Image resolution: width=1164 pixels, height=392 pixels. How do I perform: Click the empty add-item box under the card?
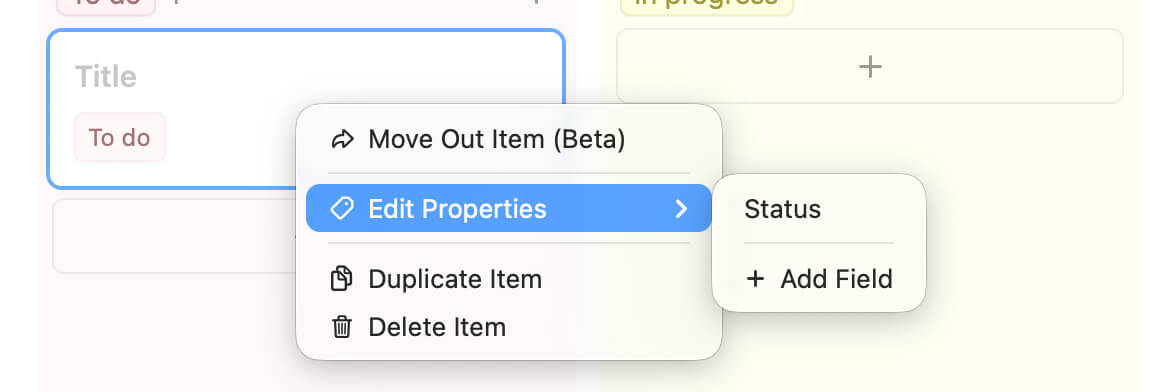click(174, 235)
